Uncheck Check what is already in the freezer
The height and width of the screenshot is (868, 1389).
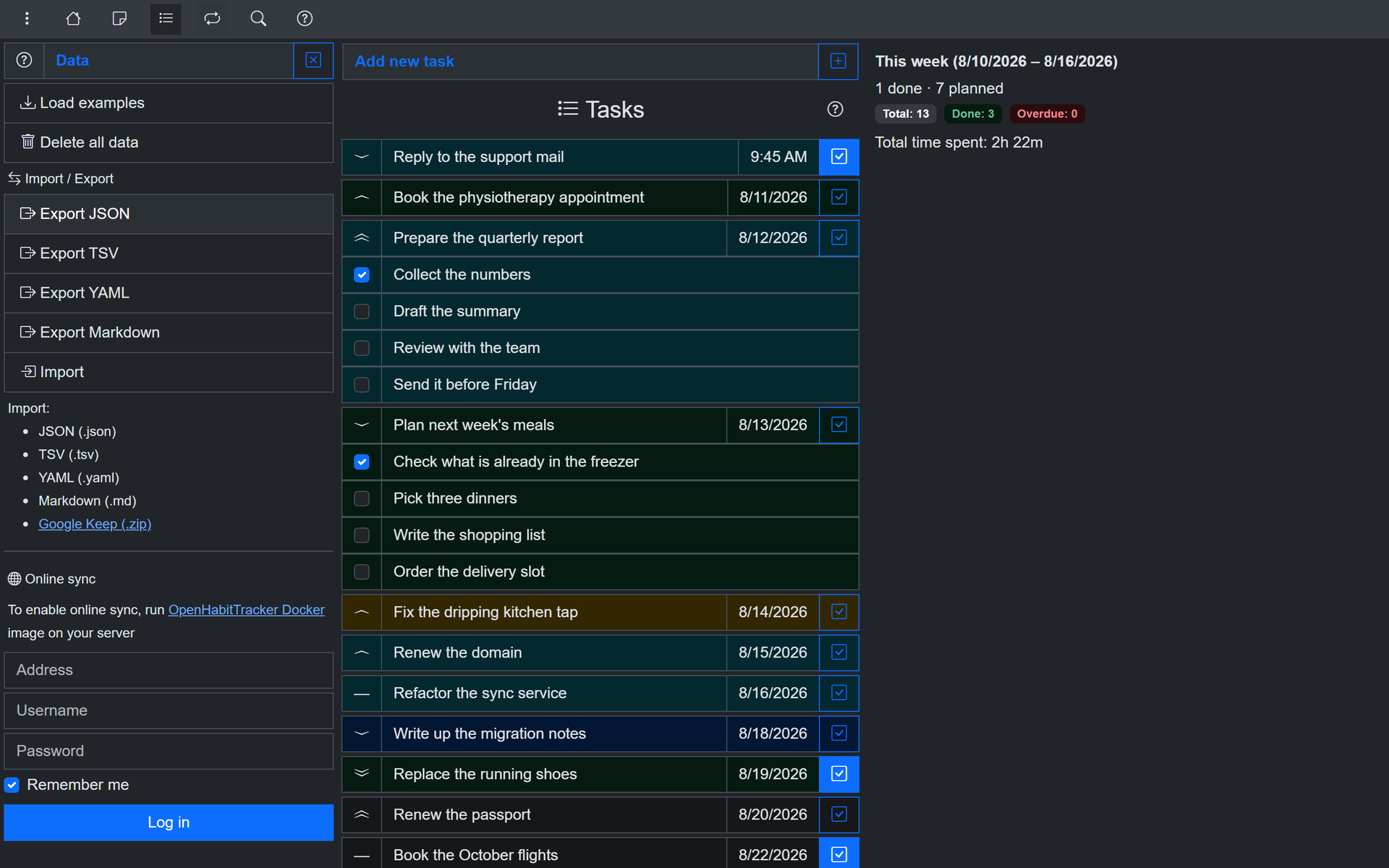click(362, 462)
